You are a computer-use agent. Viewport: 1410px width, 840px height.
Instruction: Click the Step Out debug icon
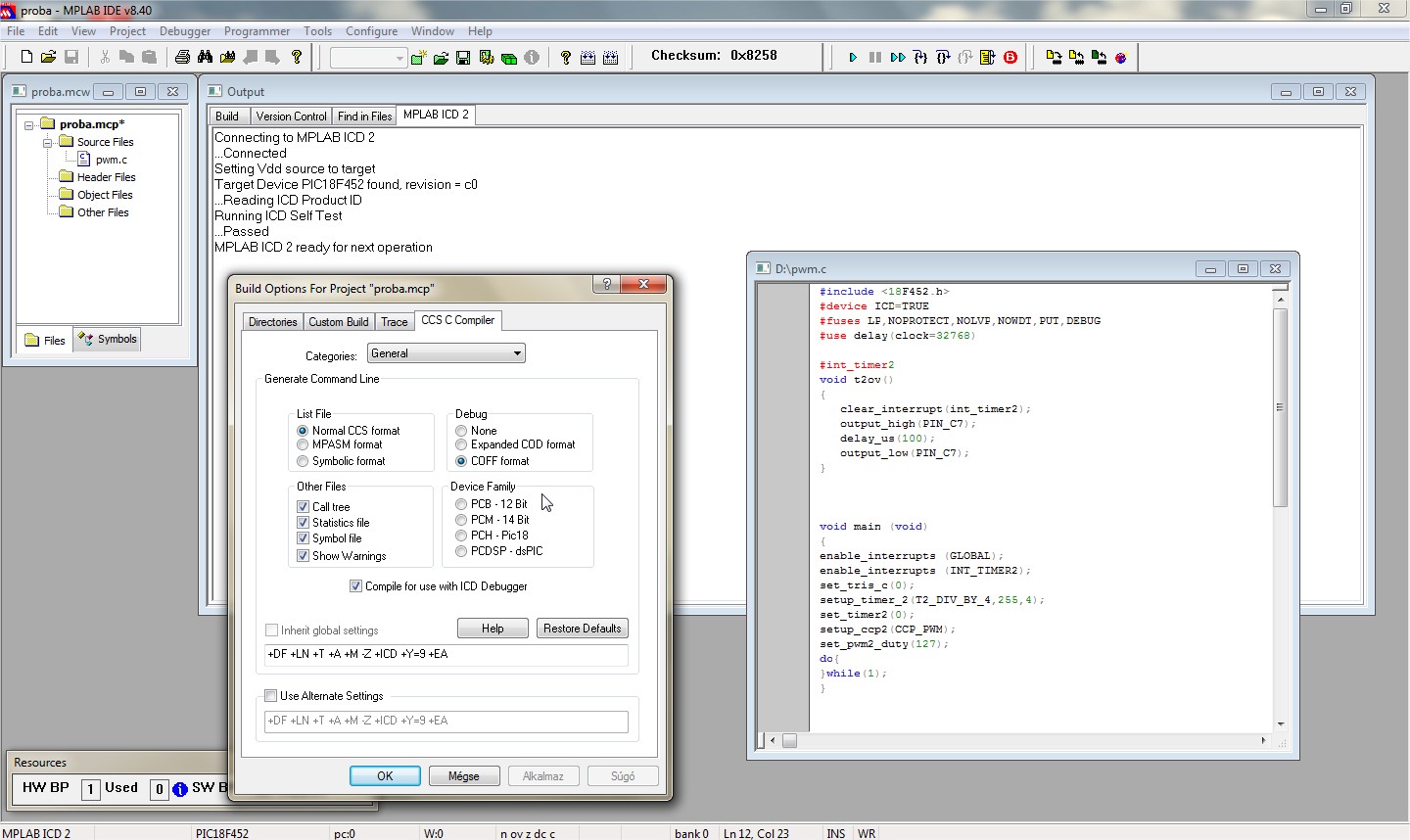tap(965, 58)
